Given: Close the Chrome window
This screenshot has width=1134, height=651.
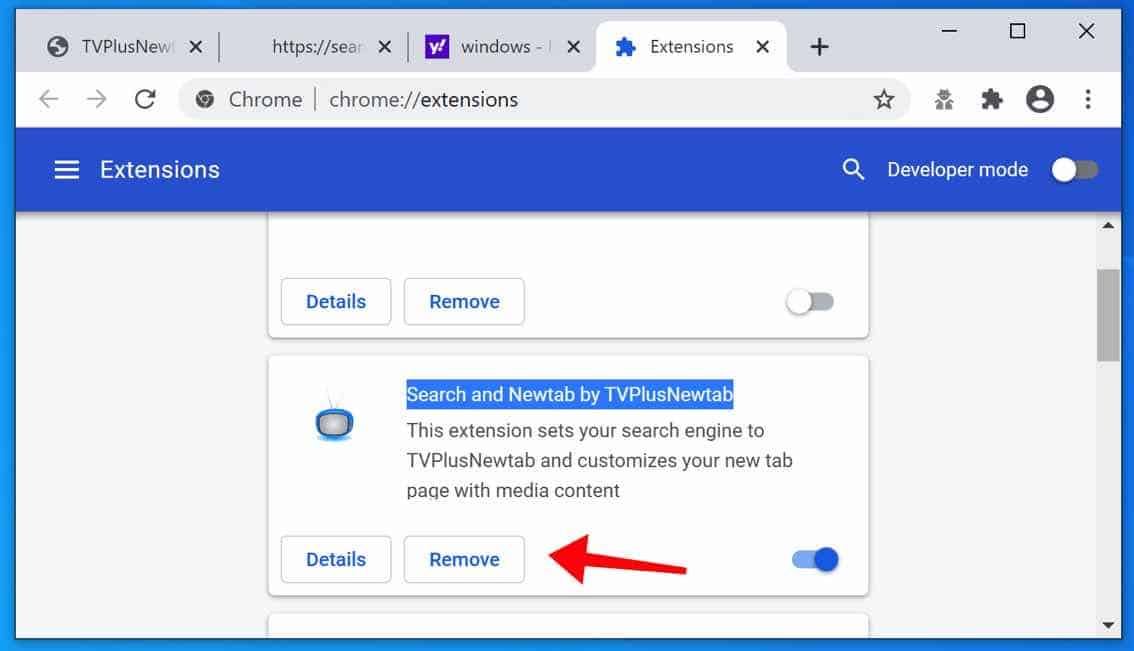Looking at the screenshot, I should point(1086,31).
